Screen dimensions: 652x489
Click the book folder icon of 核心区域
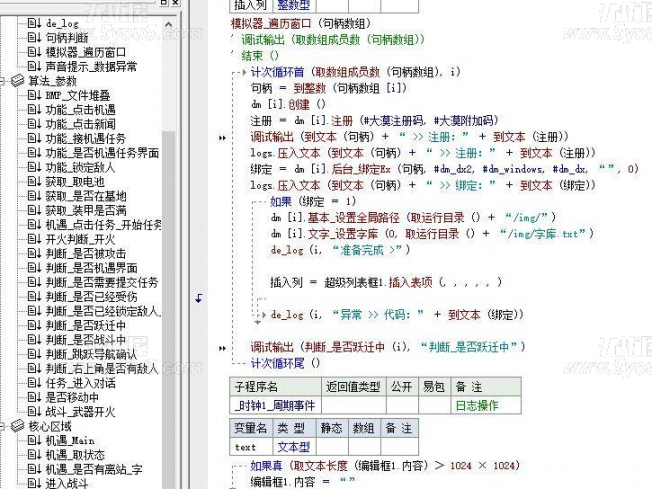(18, 426)
